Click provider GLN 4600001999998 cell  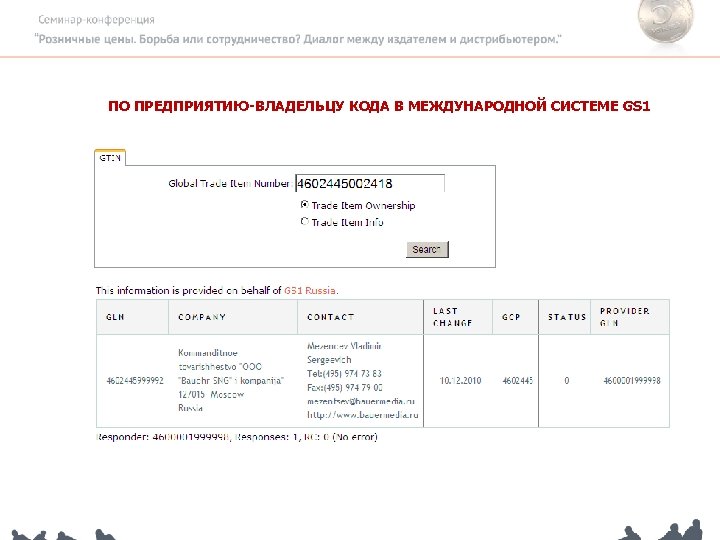(632, 381)
